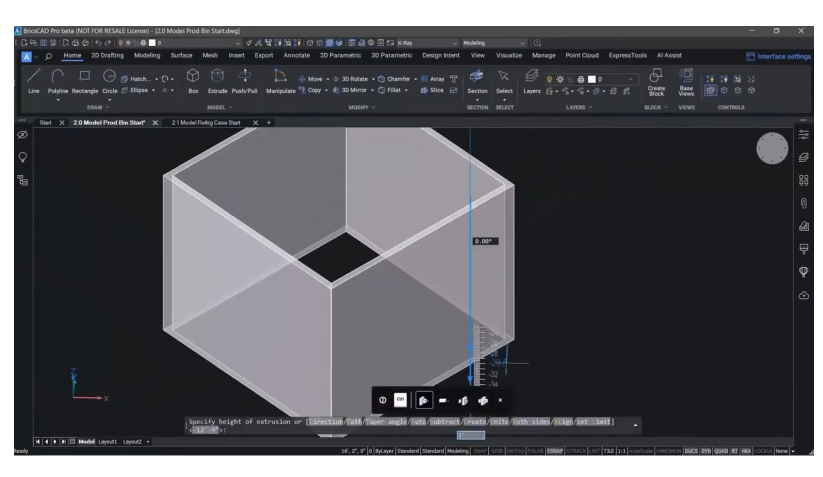Switch to 2.1 Model Refrig Case Start tab

tap(209, 122)
